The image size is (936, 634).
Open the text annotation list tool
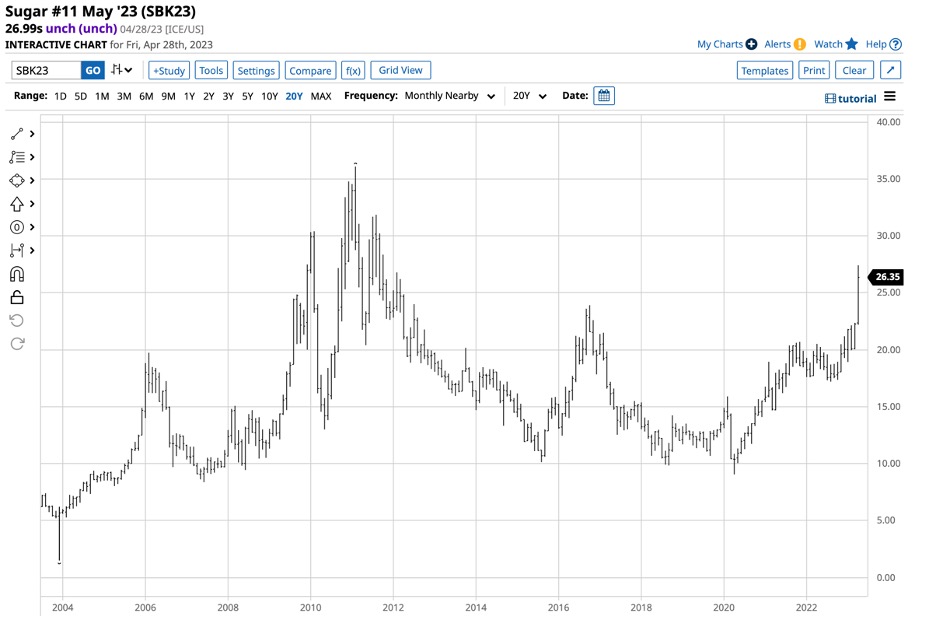pos(17,157)
